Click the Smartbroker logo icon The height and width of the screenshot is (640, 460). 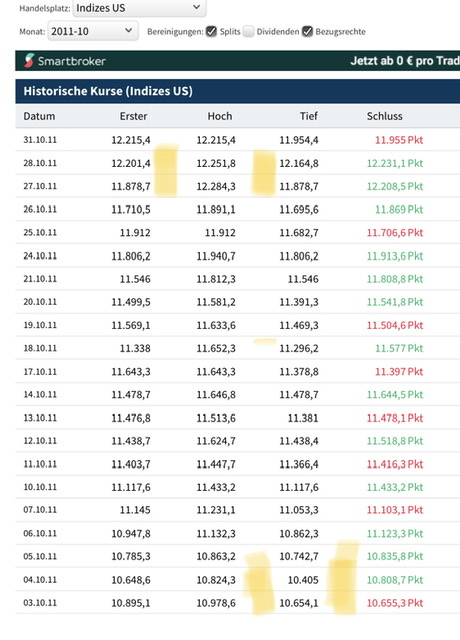pos(29,60)
